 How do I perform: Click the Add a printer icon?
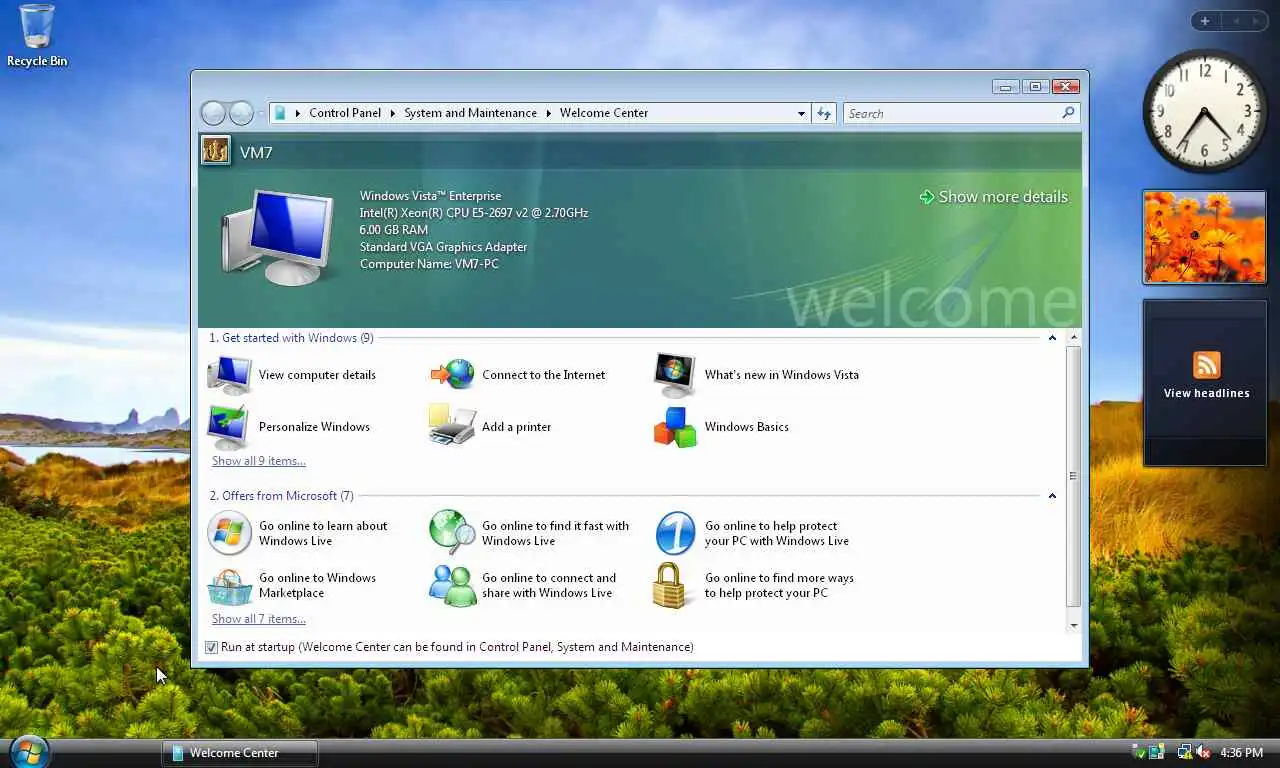tap(452, 426)
